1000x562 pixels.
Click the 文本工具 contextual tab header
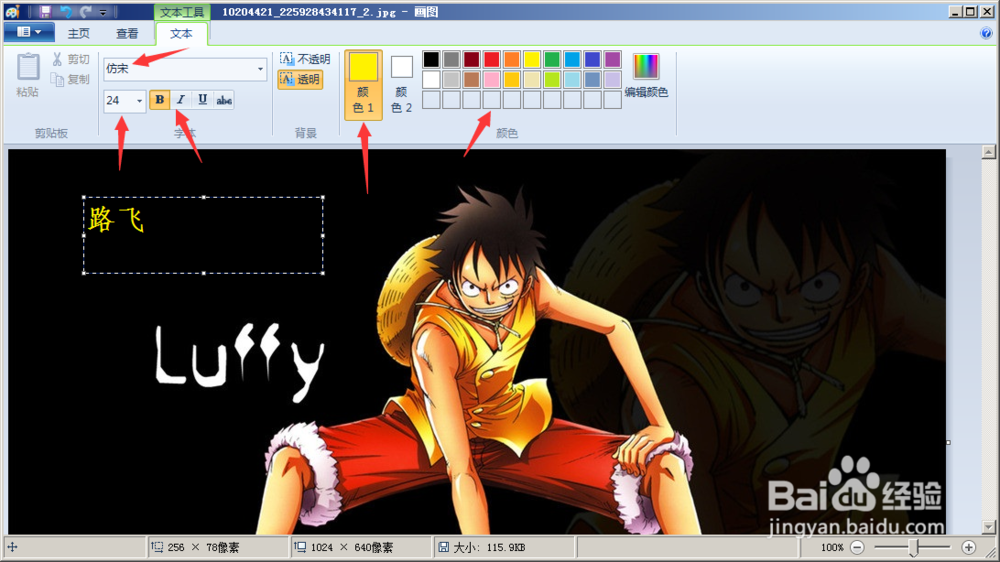(x=182, y=12)
